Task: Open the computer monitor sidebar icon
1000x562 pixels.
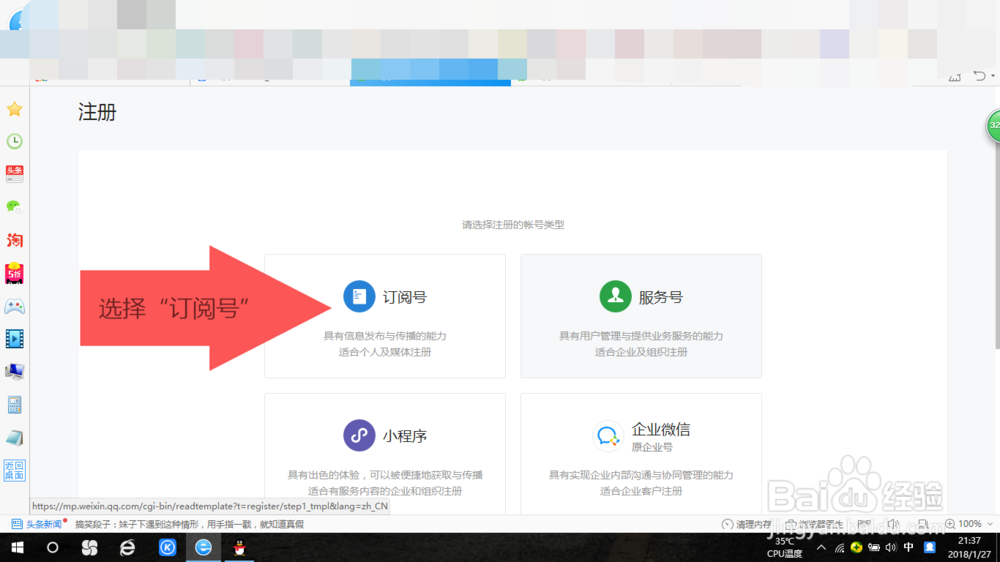Action: (14, 371)
